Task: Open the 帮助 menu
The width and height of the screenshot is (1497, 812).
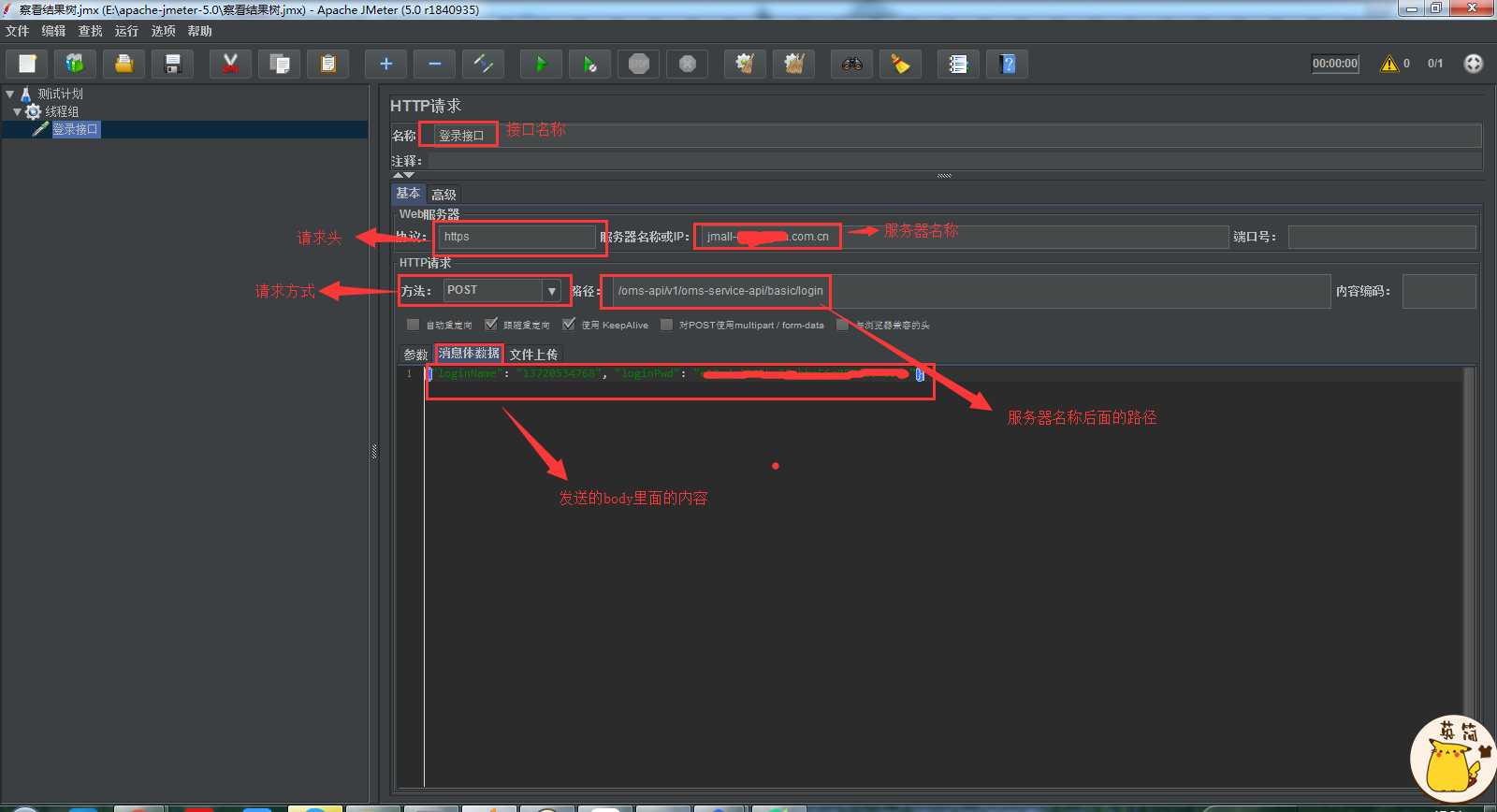Action: 199,31
